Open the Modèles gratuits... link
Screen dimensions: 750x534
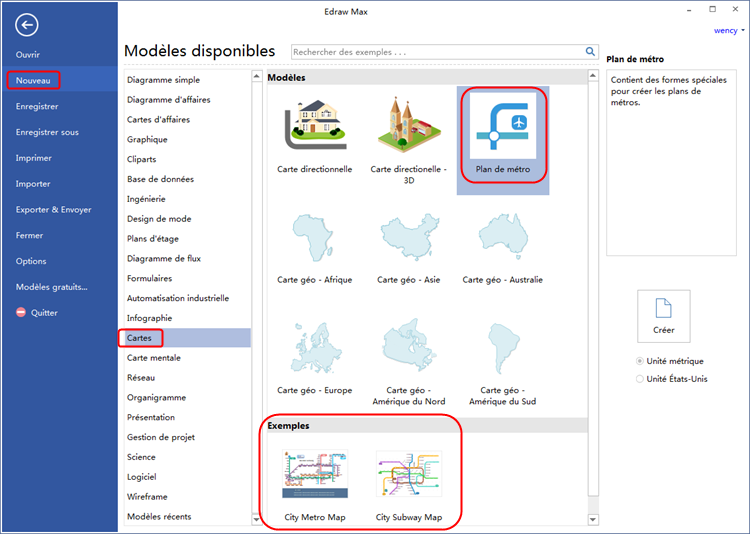pos(52,287)
